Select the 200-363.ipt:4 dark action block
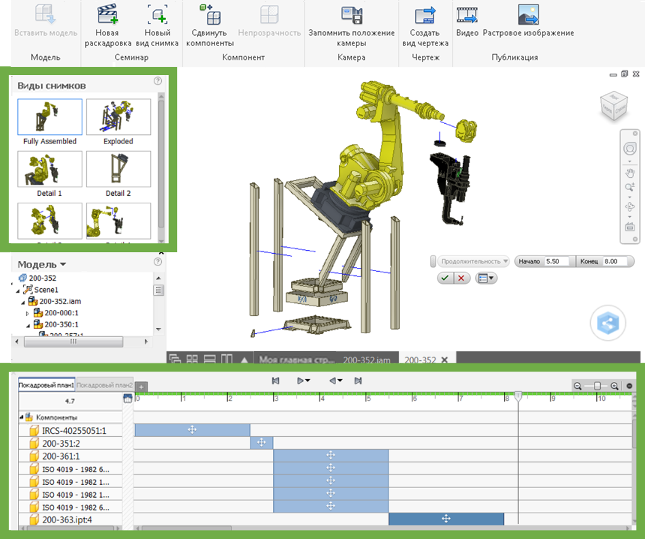This screenshot has width=645, height=539. (446, 519)
